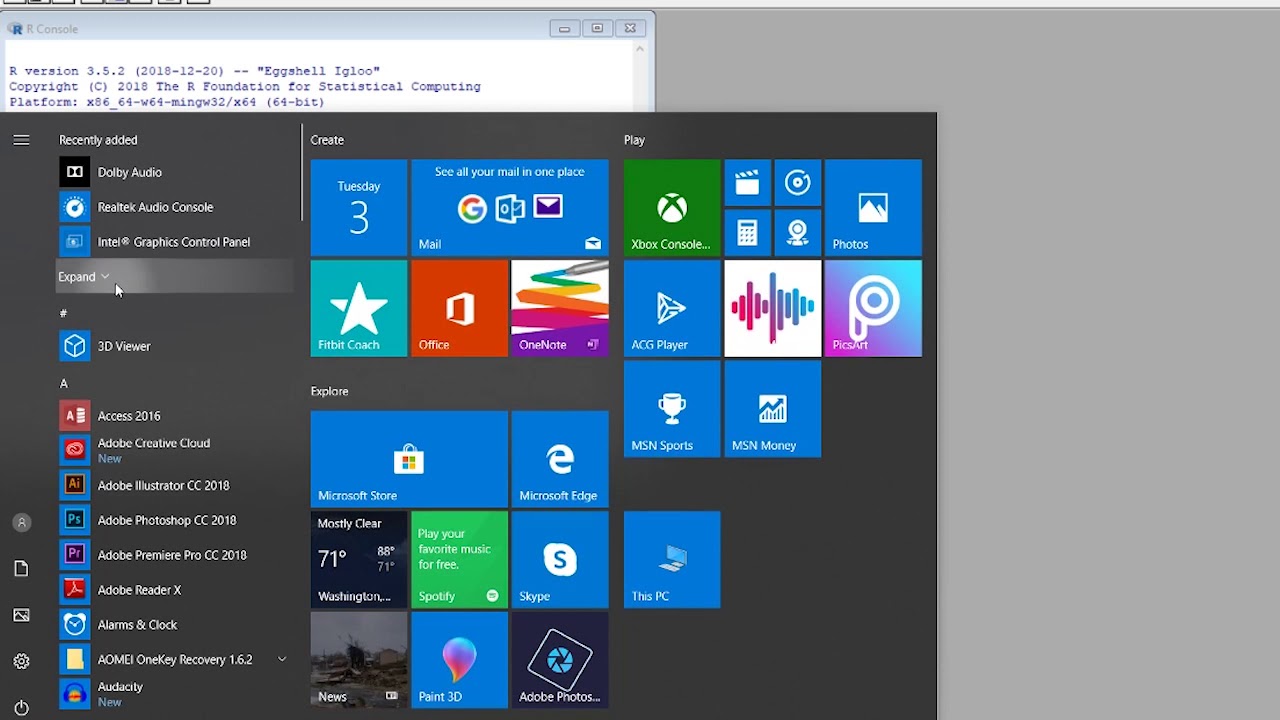1280x720 pixels.
Task: Launch Audacity from the app list
Action: 175,694
